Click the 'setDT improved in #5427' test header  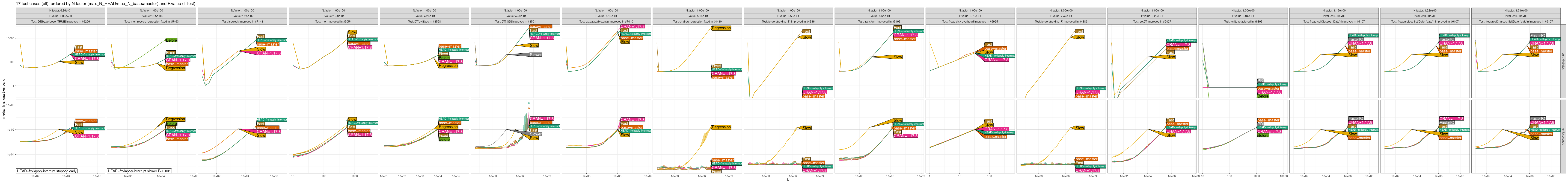coord(1152,21)
